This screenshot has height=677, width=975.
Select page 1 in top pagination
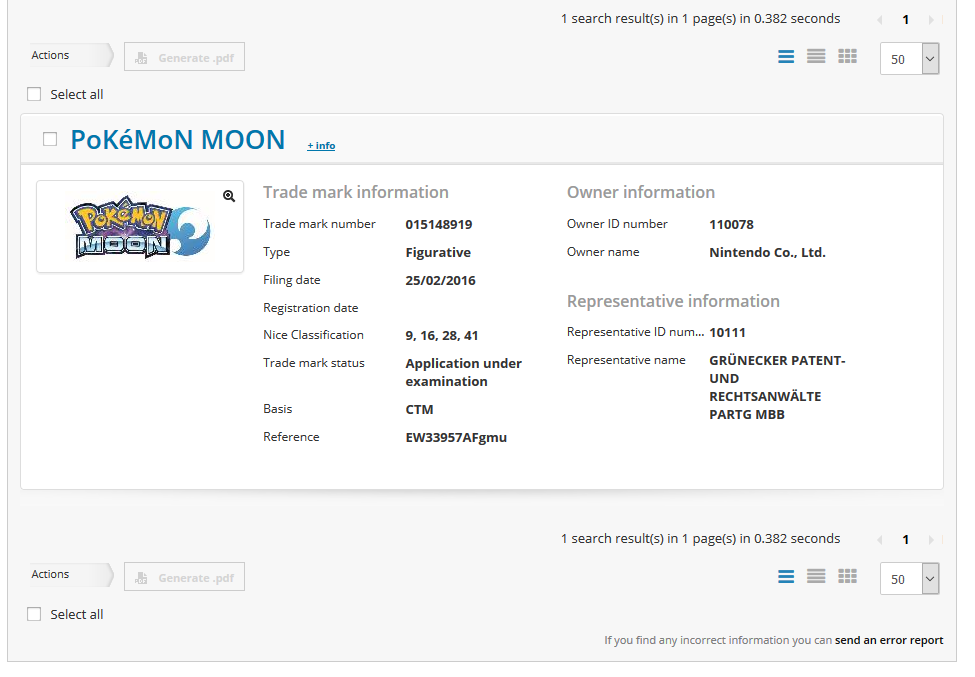[x=905, y=20]
